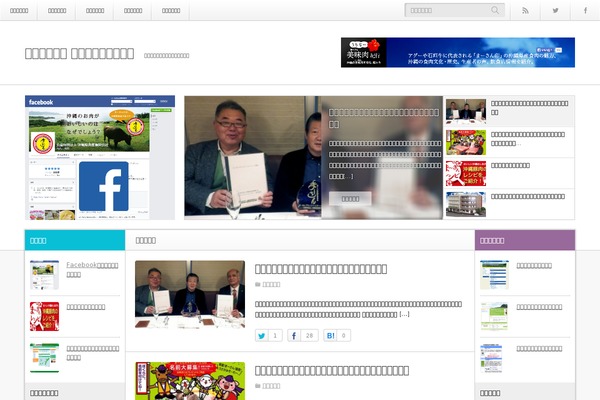Open the cyan sidebar section tab

(x=75, y=240)
